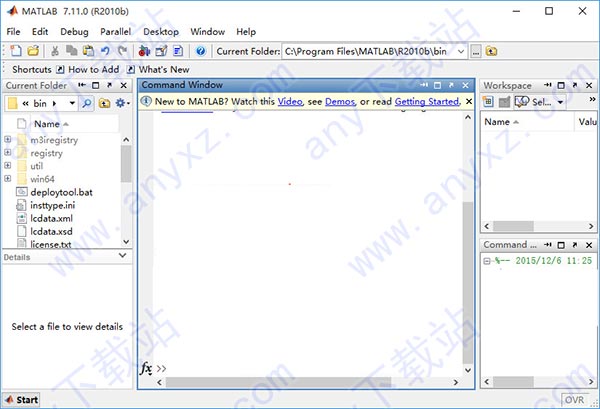600x409 pixels.
Task: Open the Demos link
Action: (340, 102)
